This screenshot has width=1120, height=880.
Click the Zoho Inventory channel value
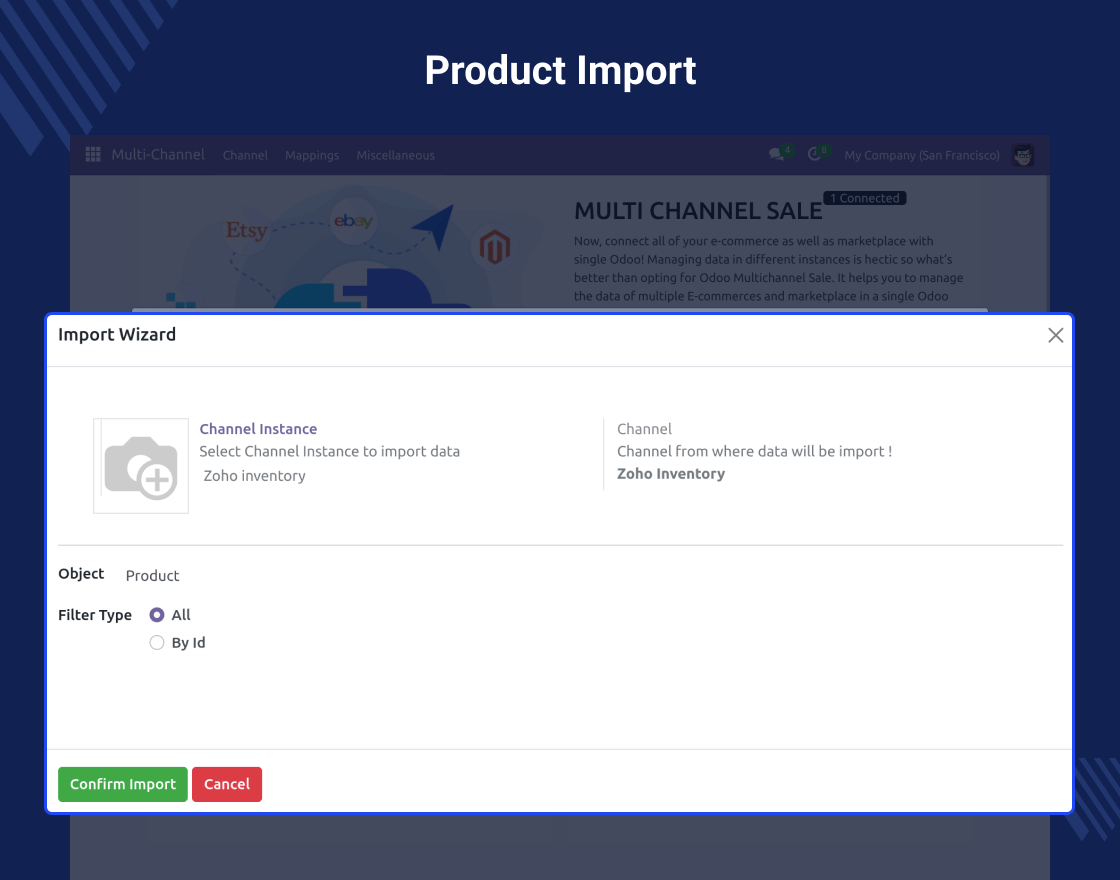click(671, 474)
